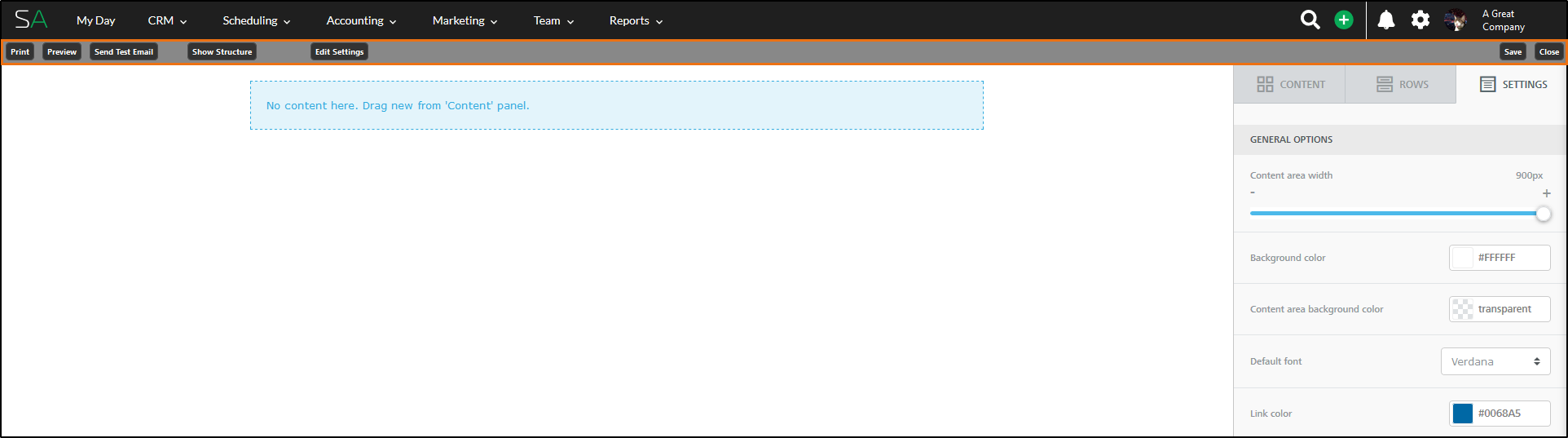Viewport: 1568px width, 438px height.
Task: Click the Print button
Action: point(20,51)
